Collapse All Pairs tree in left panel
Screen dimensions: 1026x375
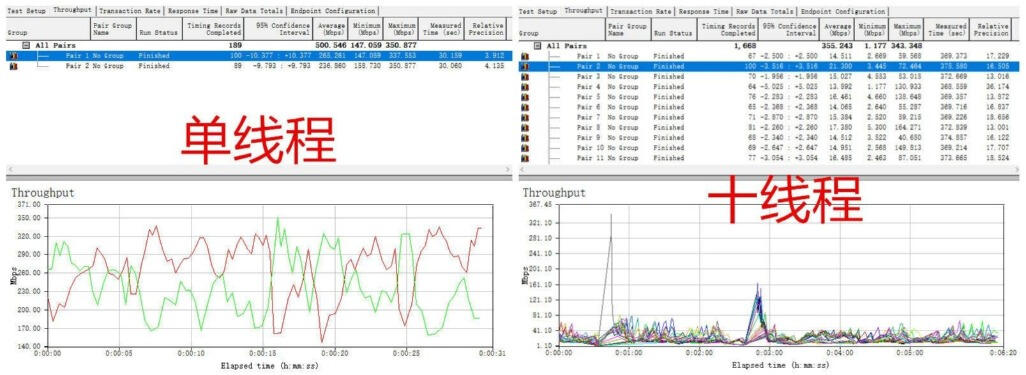pyautogui.click(x=27, y=45)
